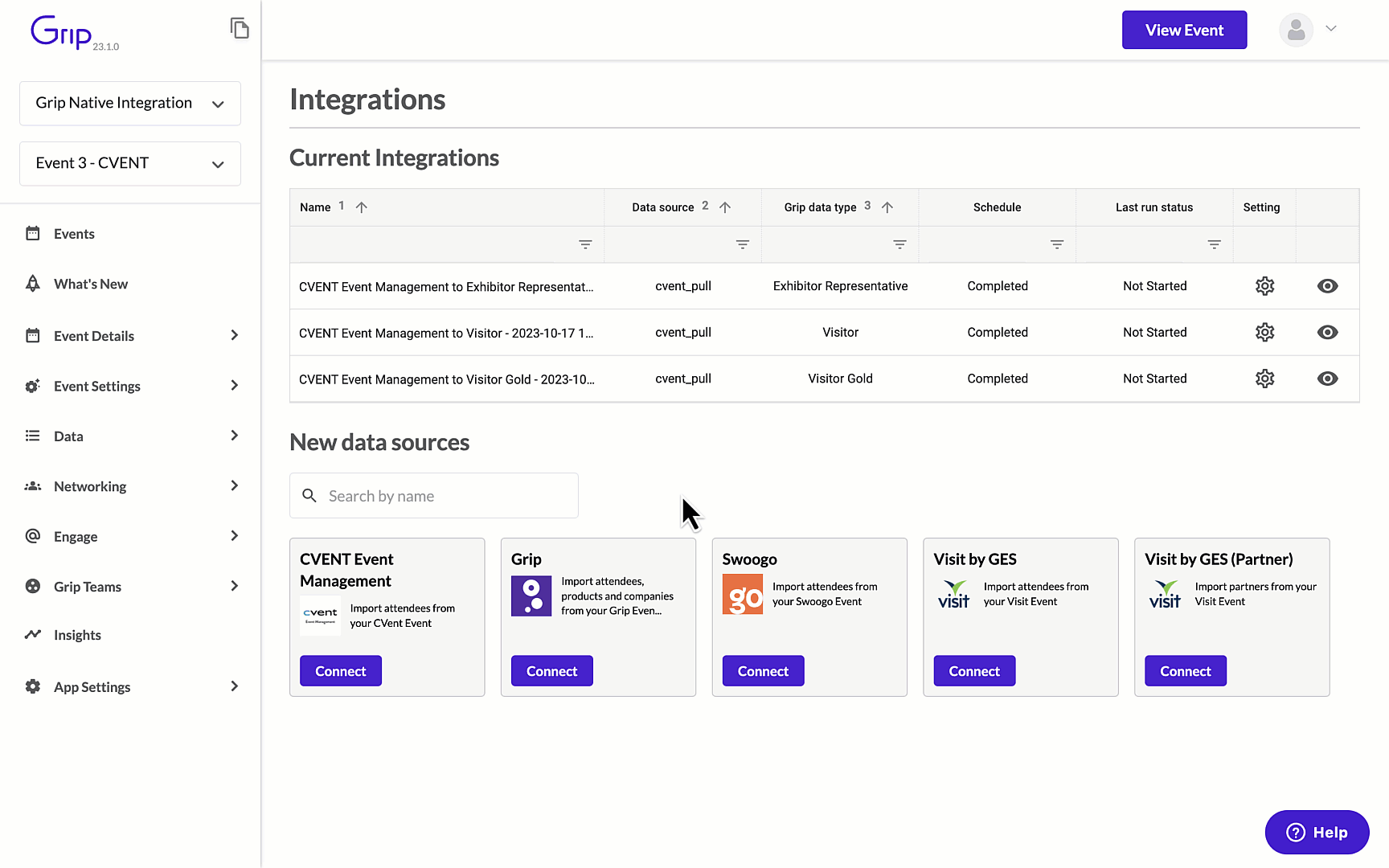Image resolution: width=1389 pixels, height=868 pixels.
Task: Click the copy icon beside the Grip logo
Action: click(240, 29)
